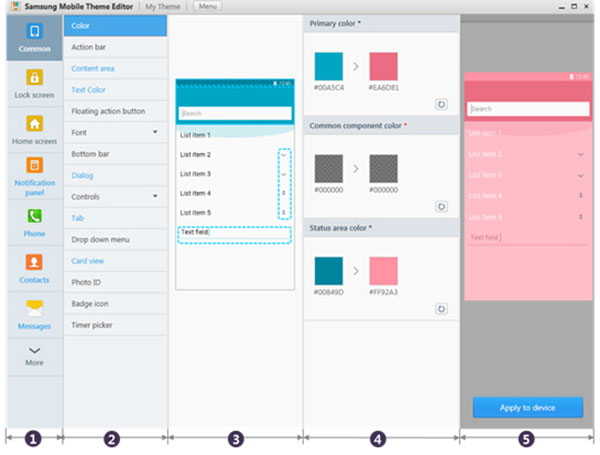The width and height of the screenshot is (600, 455).
Task: Reset the Common component color
Action: 441,207
